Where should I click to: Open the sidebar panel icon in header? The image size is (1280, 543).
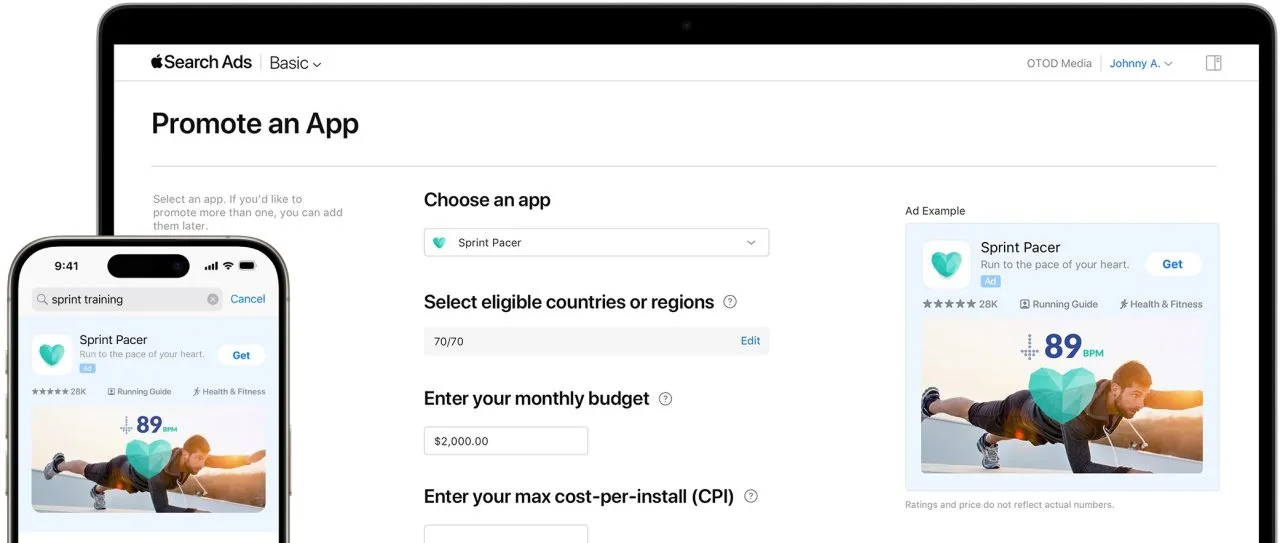[1214, 63]
